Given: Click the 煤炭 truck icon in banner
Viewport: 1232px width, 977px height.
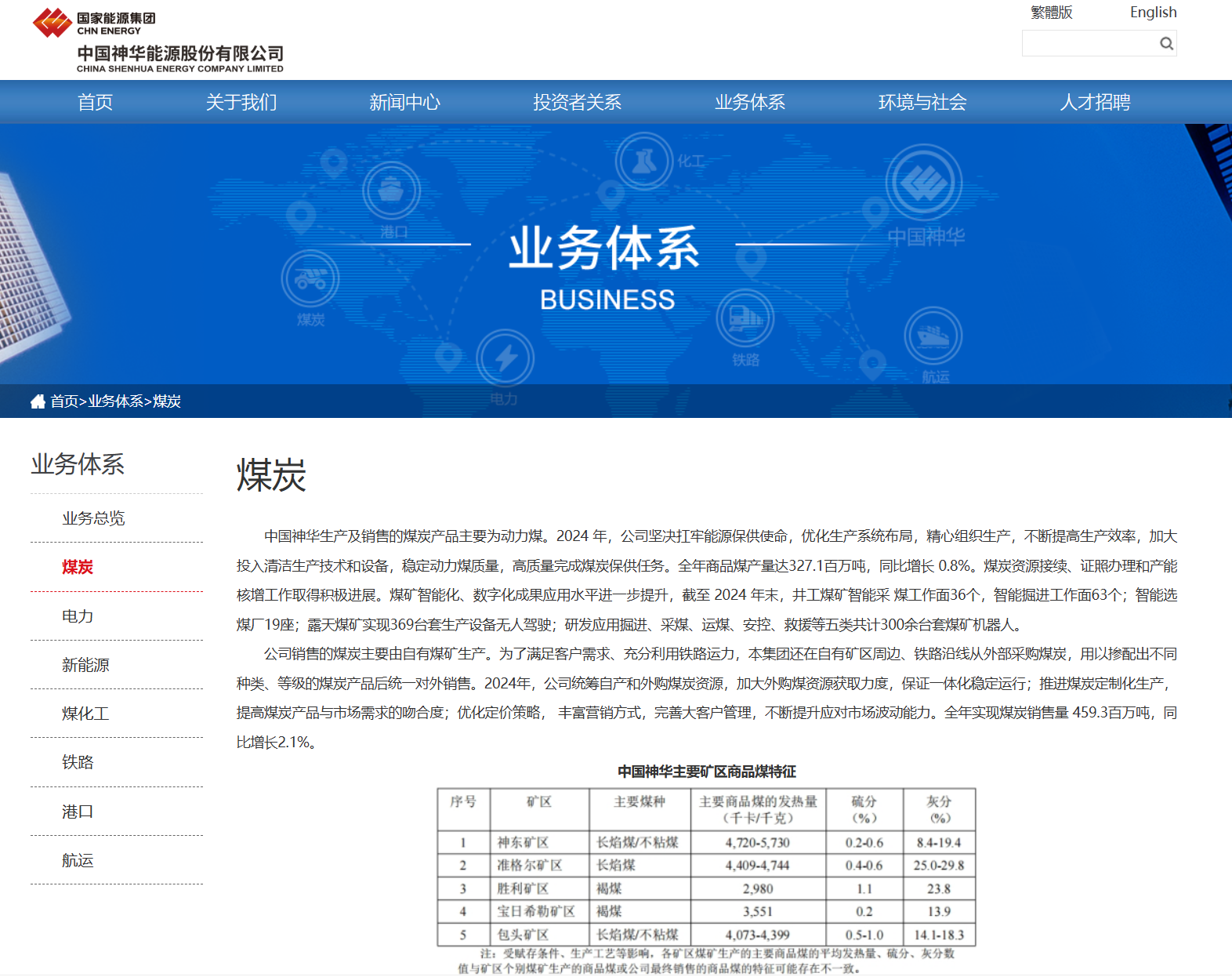Looking at the screenshot, I should point(310,279).
